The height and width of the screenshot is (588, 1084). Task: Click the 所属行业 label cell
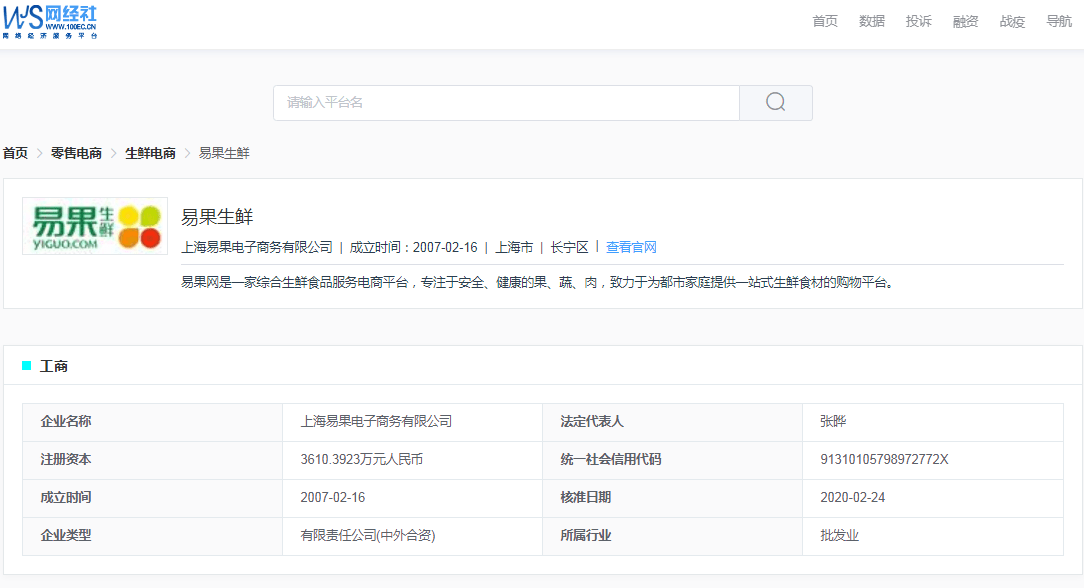coord(672,535)
